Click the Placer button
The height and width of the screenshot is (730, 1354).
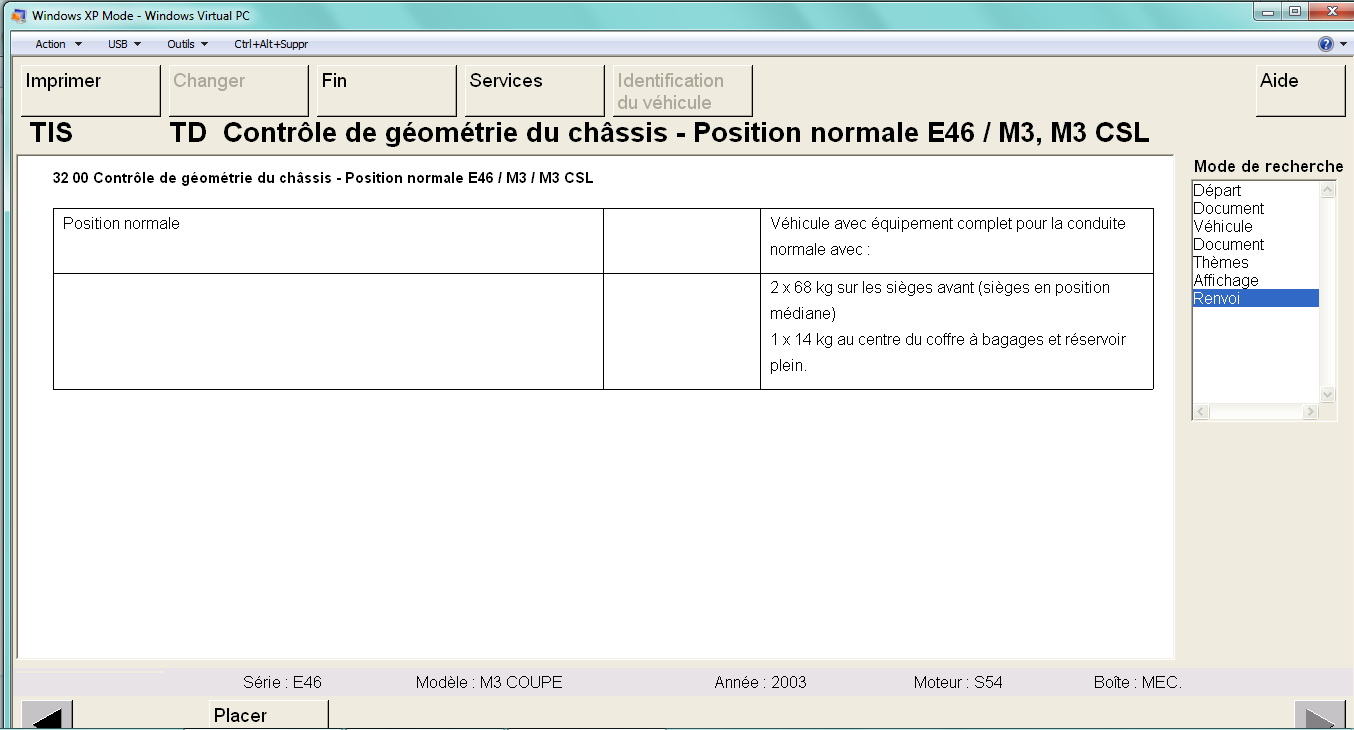[x=269, y=715]
